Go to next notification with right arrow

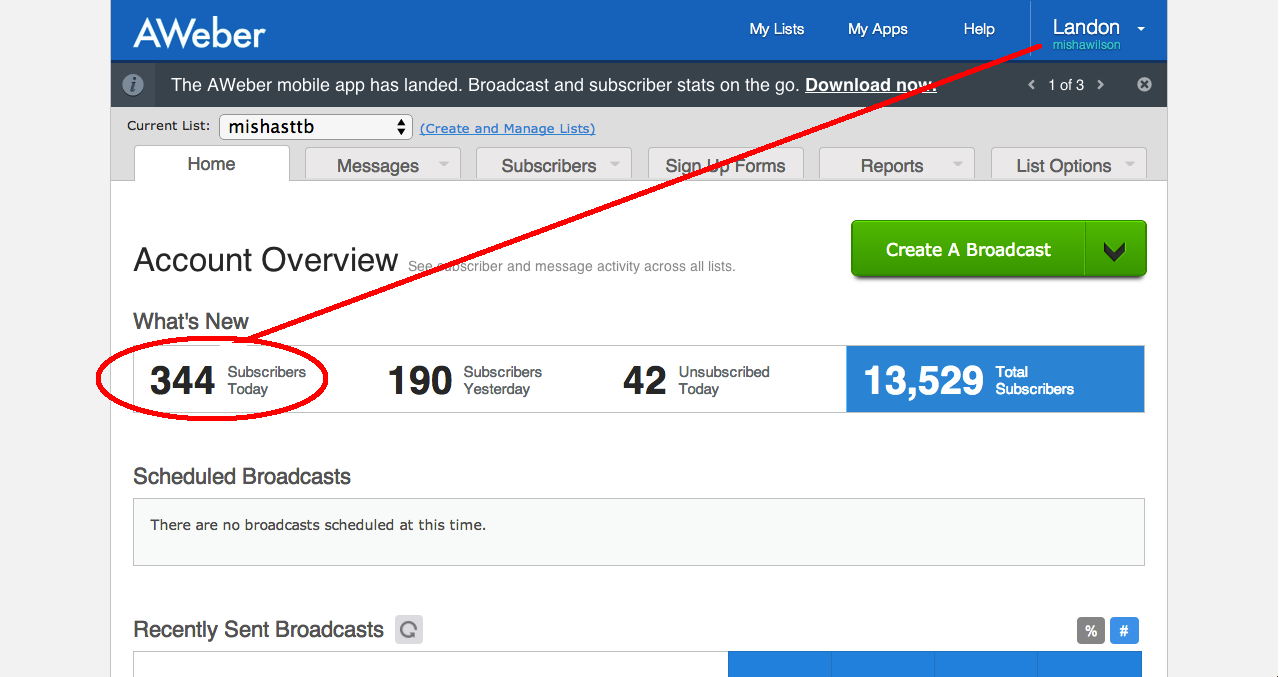click(x=1101, y=85)
